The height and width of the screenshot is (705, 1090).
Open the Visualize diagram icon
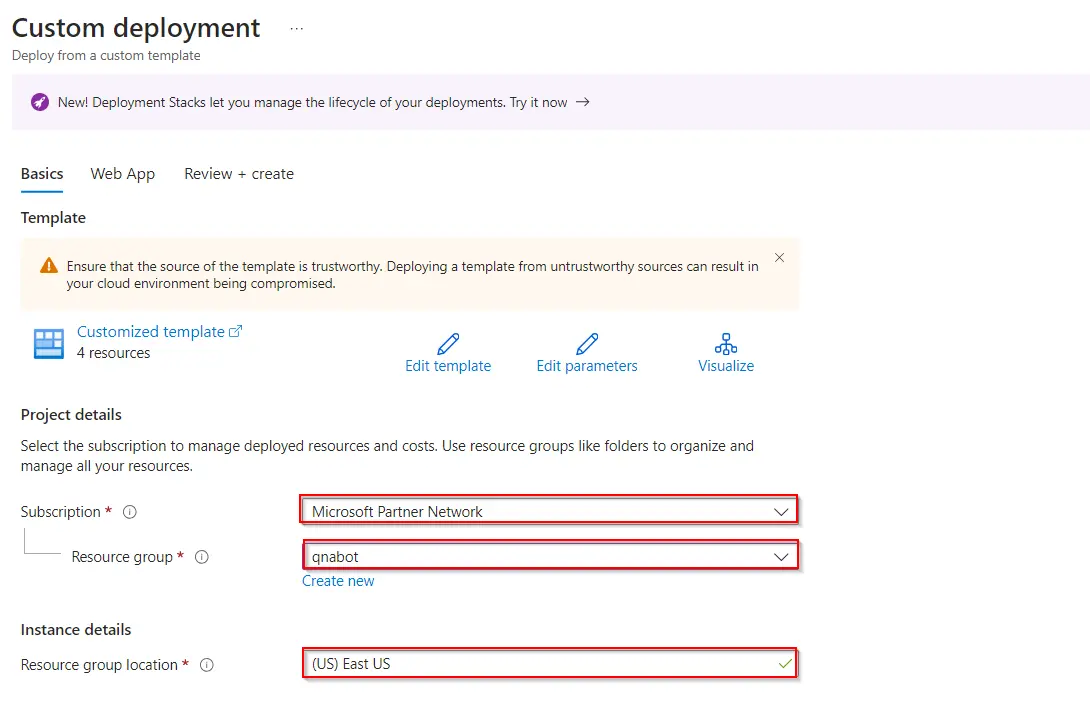click(726, 344)
